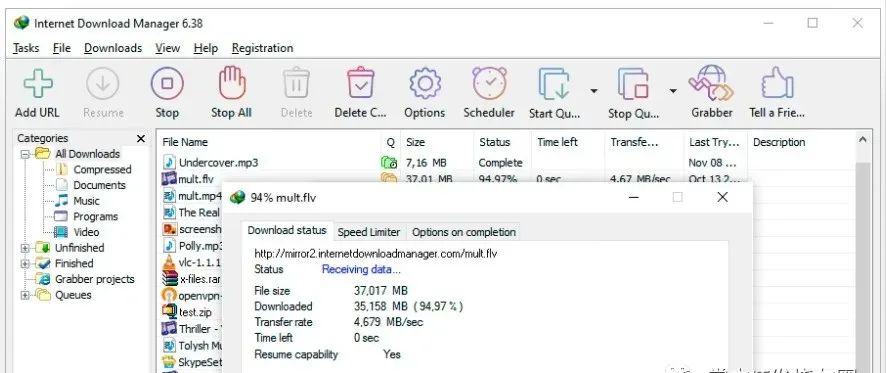Sort list by the Size column header
Viewport: 886px width, 373px height.
[x=437, y=142]
